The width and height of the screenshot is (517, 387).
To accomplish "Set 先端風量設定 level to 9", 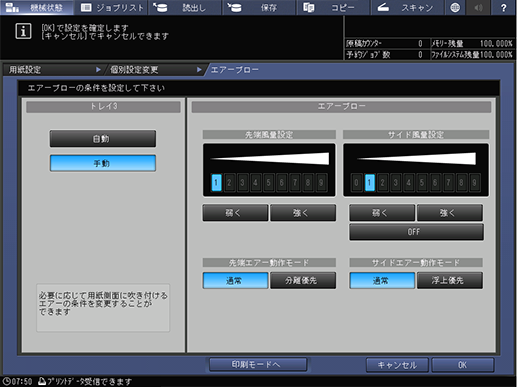I will [x=321, y=182].
